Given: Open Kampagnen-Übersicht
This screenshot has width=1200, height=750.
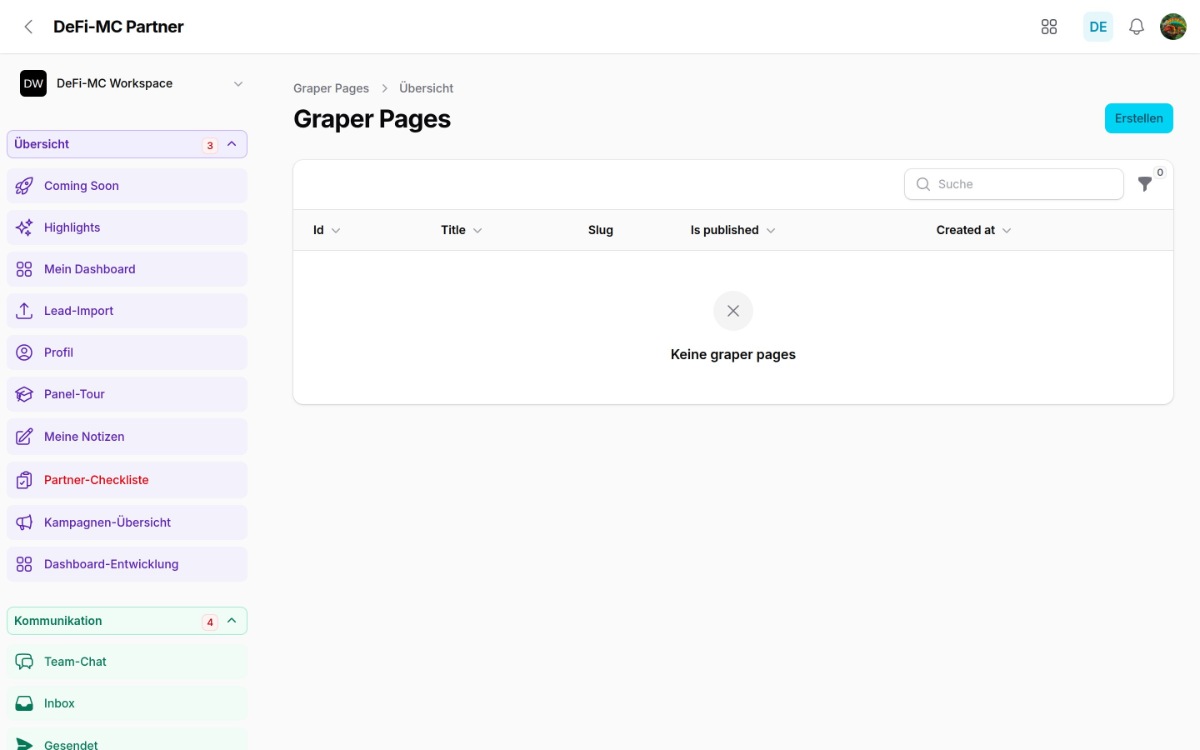Looking at the screenshot, I should (127, 522).
